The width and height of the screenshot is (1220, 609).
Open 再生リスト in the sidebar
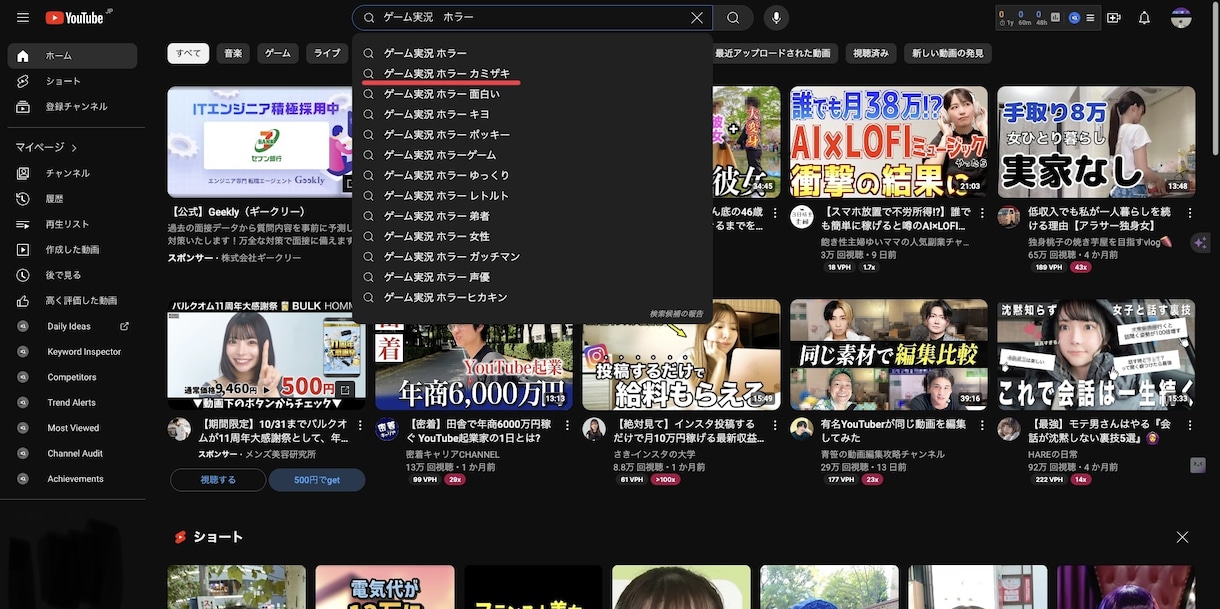pyautogui.click(x=72, y=224)
